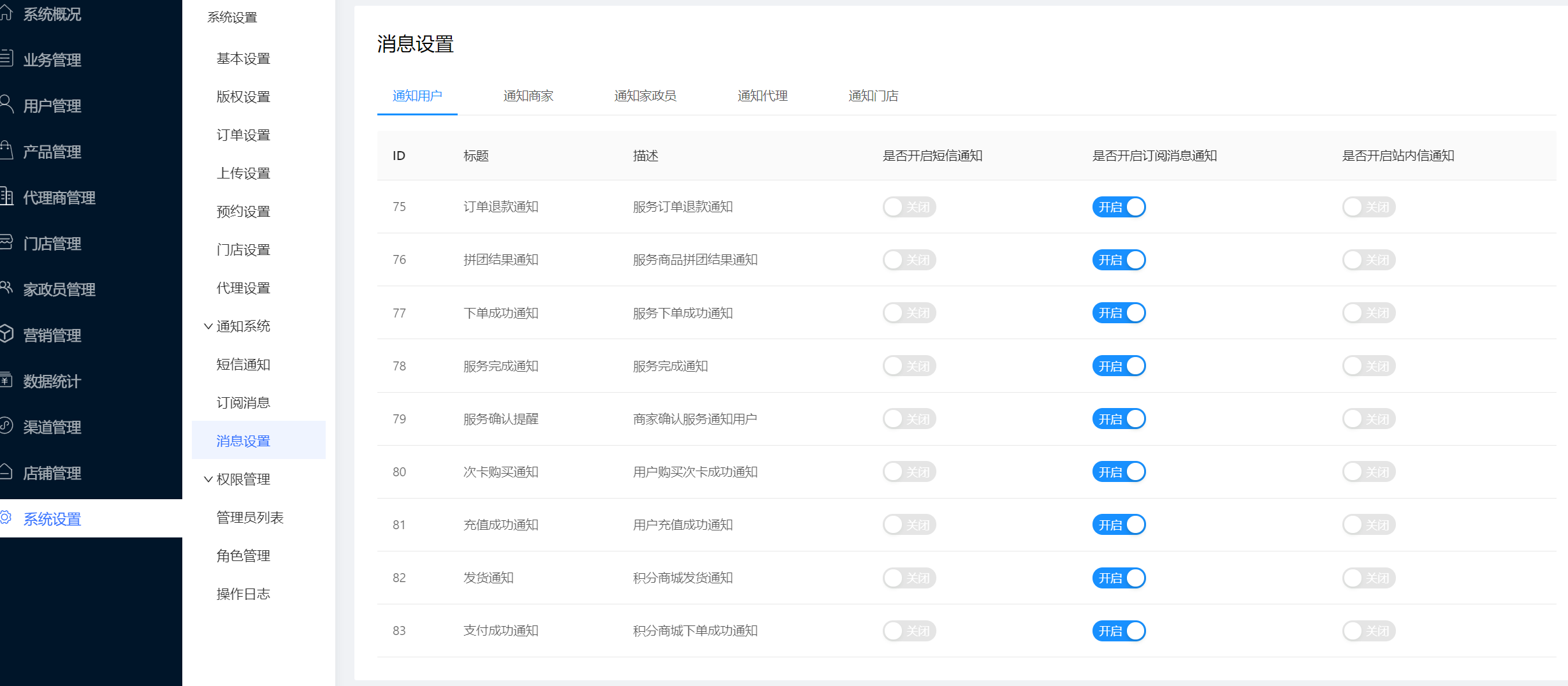Switch to the 通知商家 tab
1568x686 pixels.
[x=528, y=96]
